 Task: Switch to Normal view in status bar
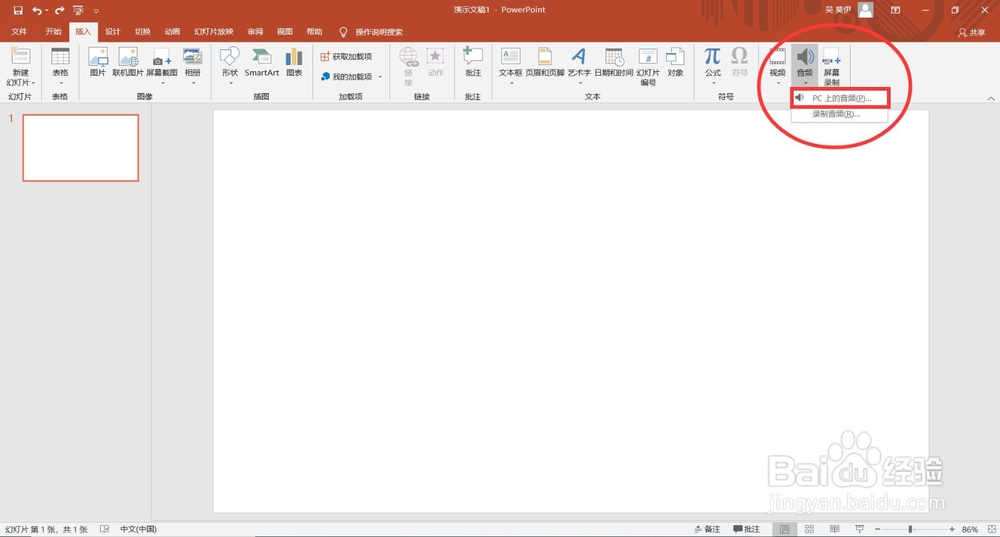(x=784, y=529)
